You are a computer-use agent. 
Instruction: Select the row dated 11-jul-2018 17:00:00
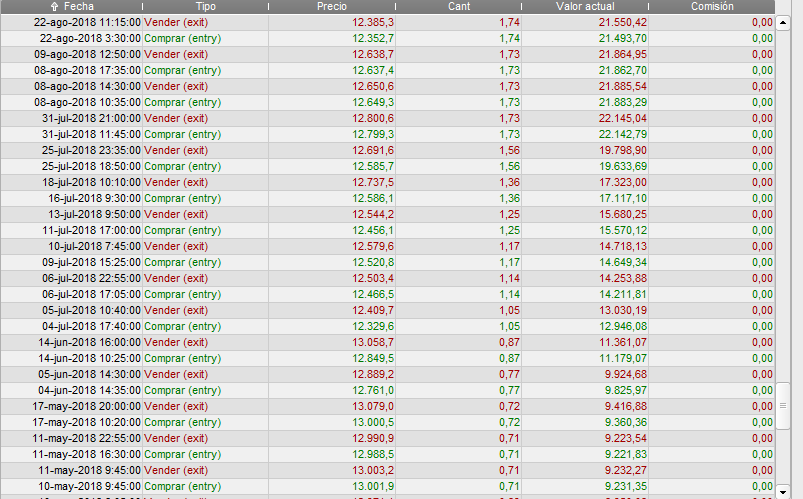click(x=387, y=231)
